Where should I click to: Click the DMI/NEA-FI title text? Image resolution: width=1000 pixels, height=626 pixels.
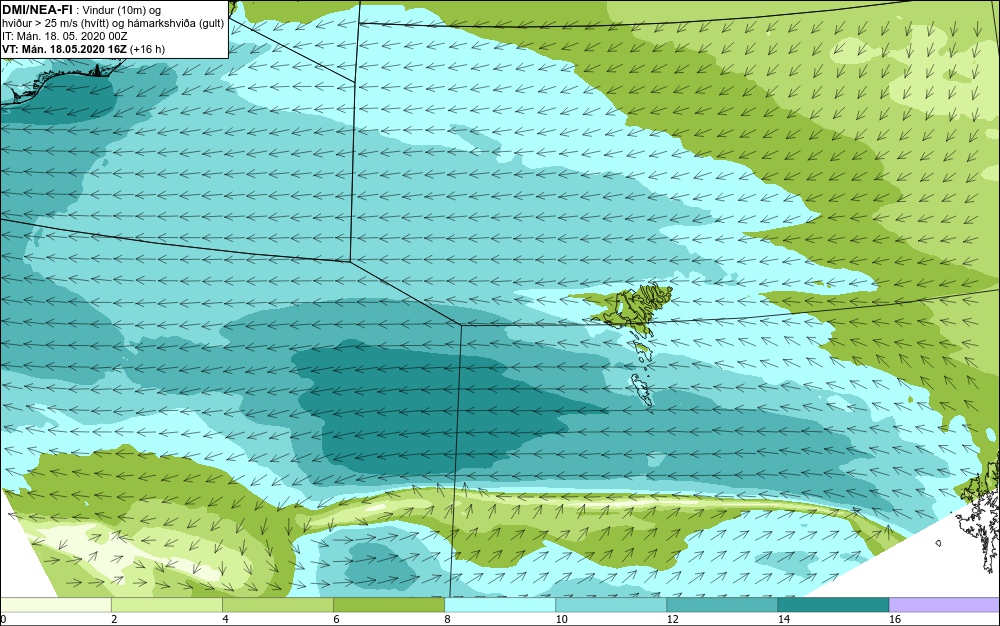(37, 10)
